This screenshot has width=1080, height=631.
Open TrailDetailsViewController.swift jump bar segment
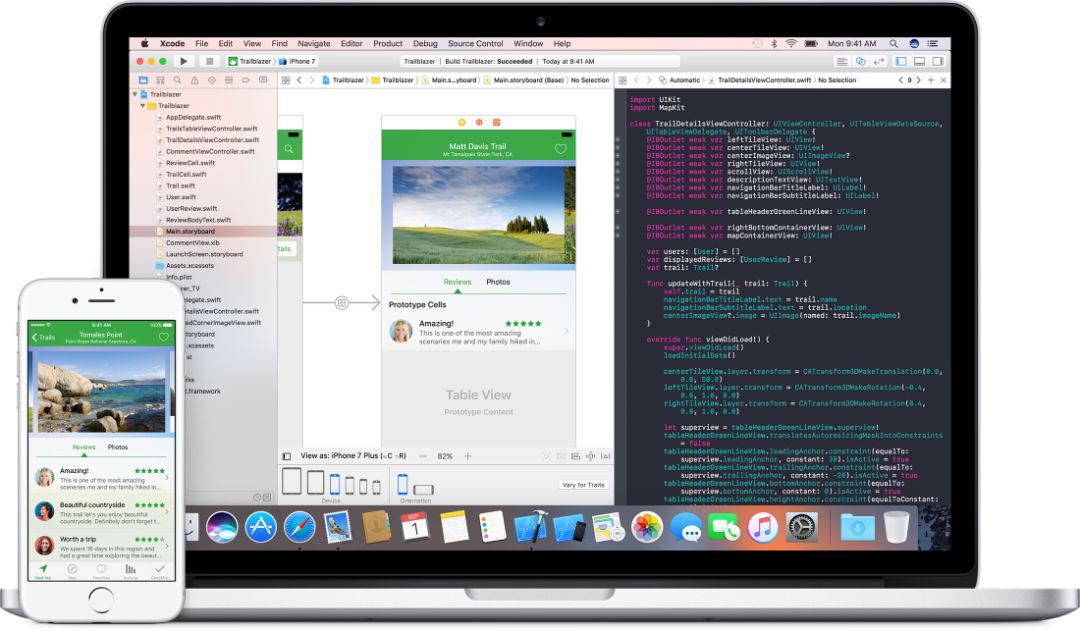pyautogui.click(x=760, y=81)
